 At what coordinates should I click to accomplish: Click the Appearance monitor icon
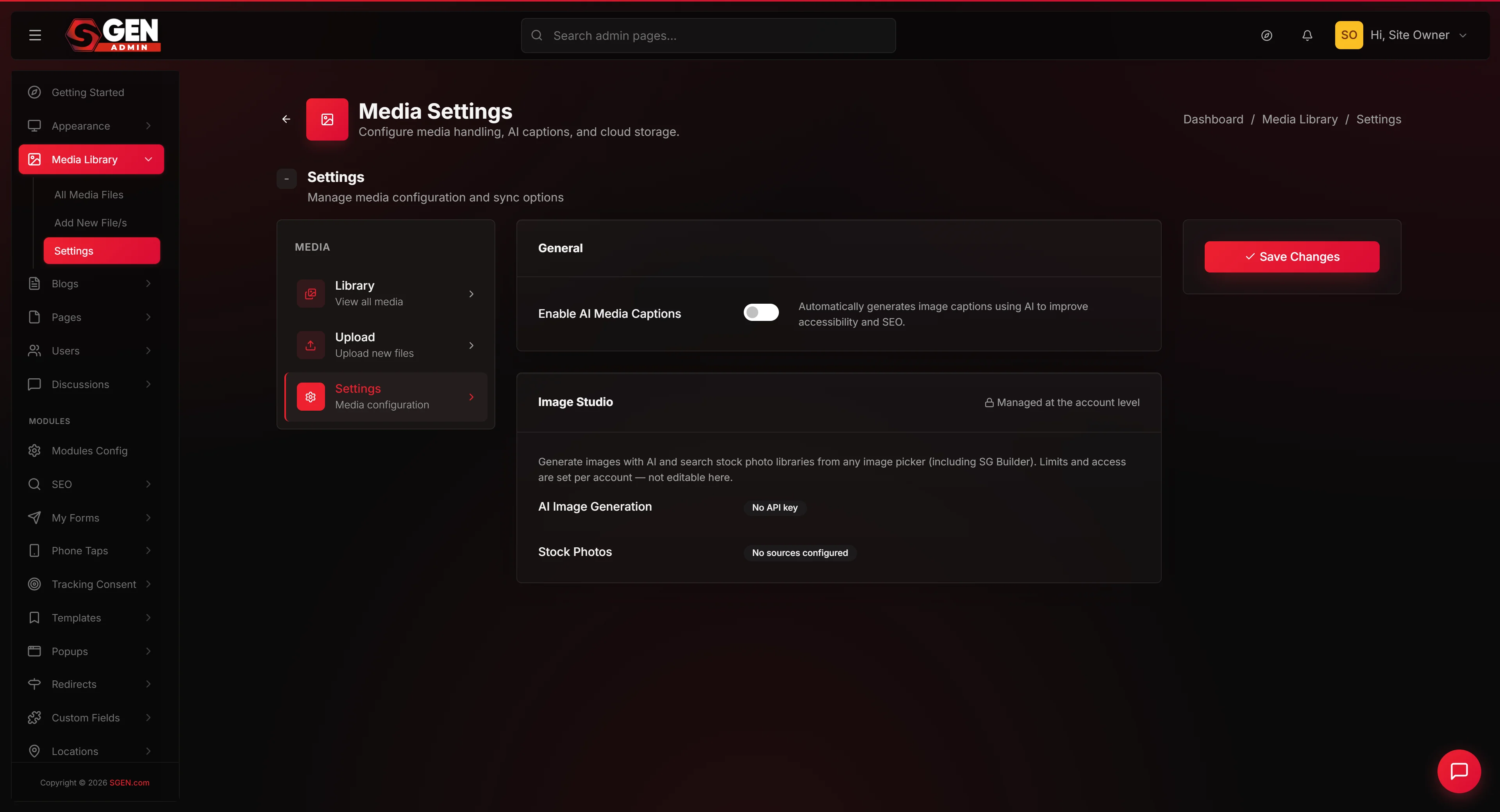click(34, 126)
